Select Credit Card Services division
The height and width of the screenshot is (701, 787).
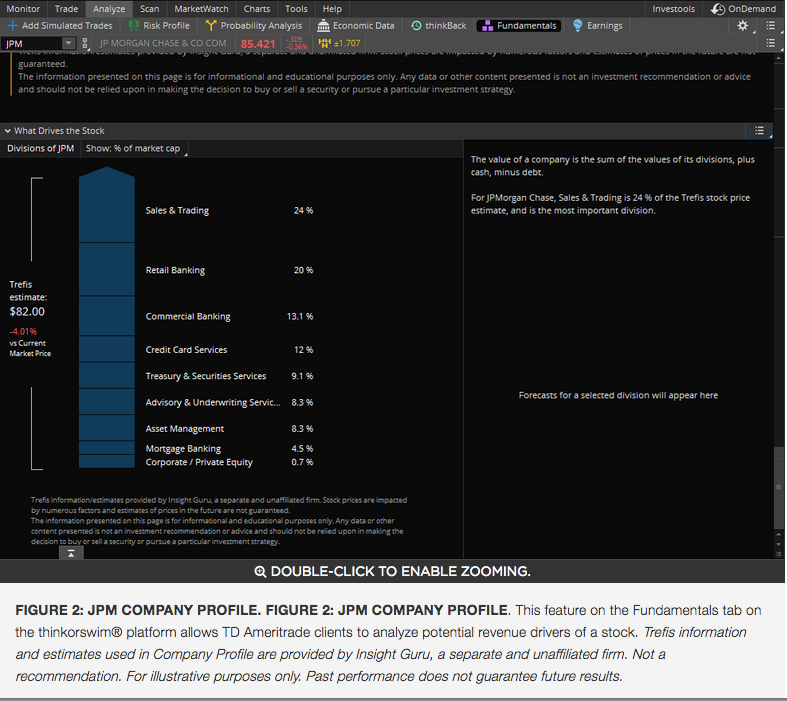(186, 350)
